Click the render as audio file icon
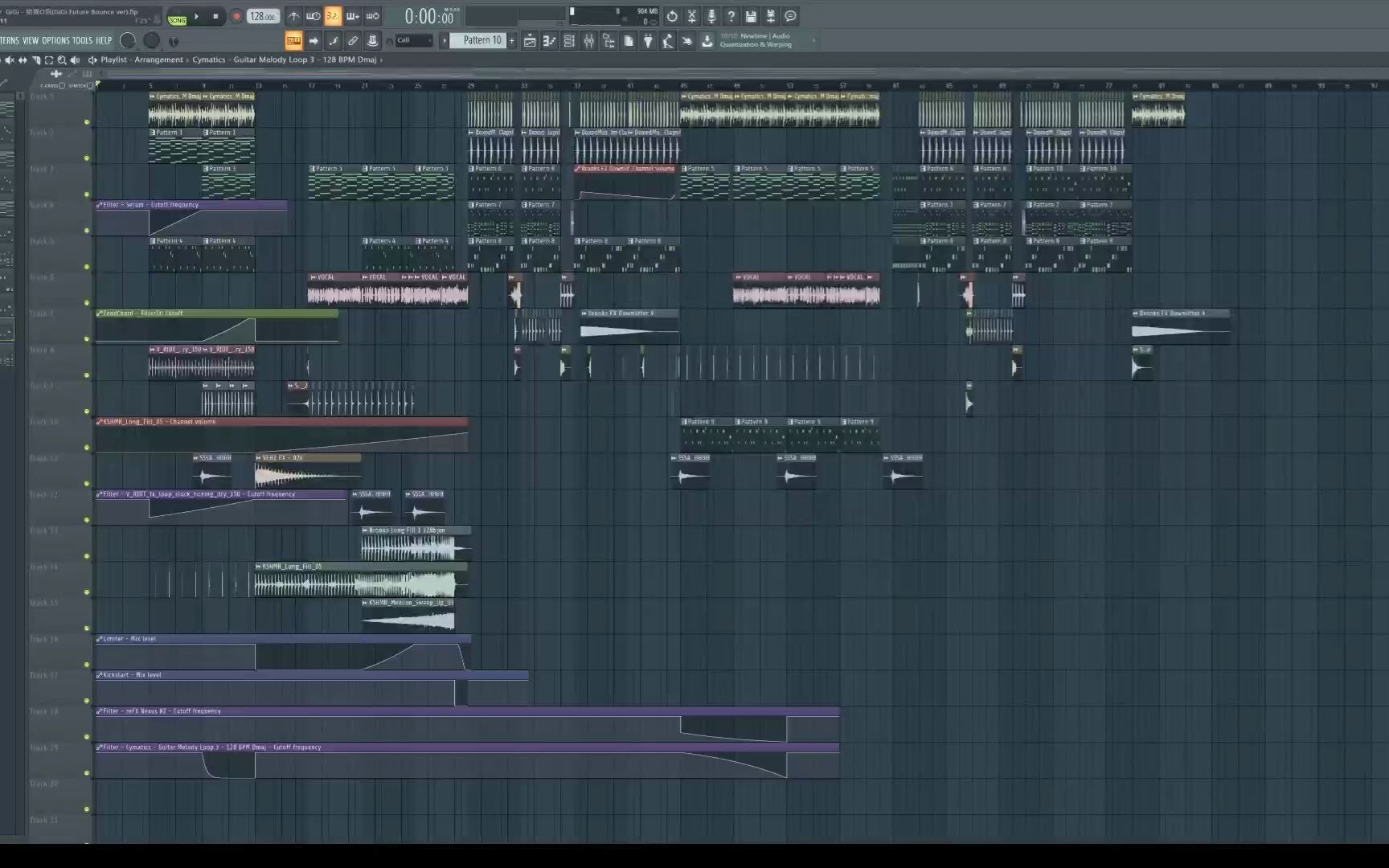This screenshot has width=1389, height=868. click(x=770, y=16)
